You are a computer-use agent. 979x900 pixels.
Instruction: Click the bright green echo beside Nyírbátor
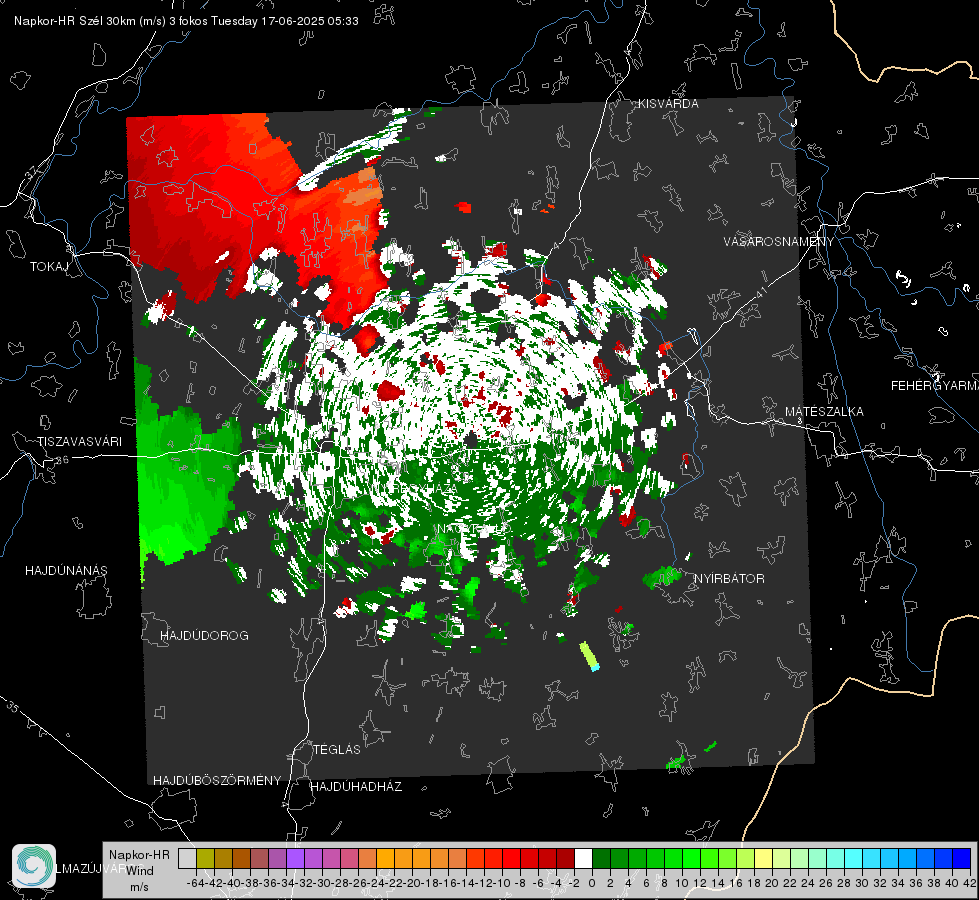tap(662, 576)
